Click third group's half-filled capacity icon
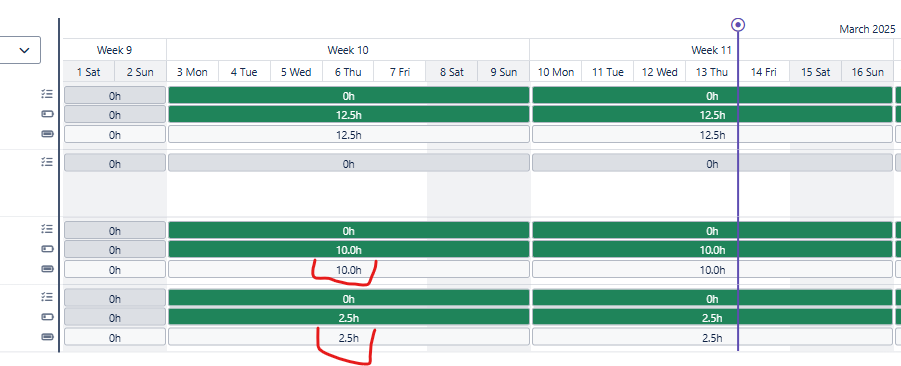This screenshot has height=366, width=901. (47, 249)
